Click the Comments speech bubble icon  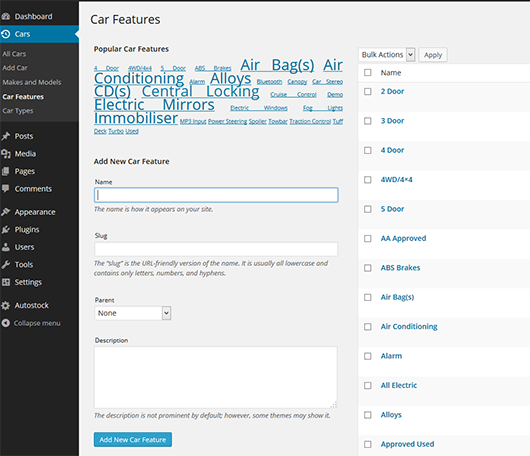[x=6, y=189]
